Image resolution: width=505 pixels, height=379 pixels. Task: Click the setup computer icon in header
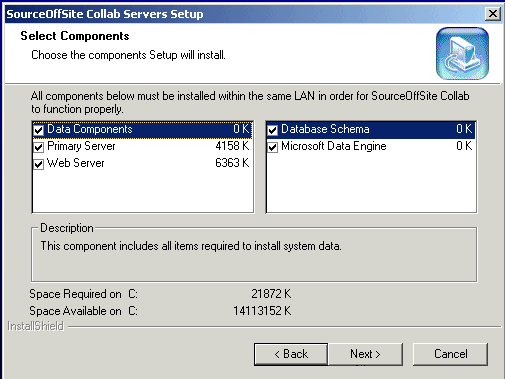click(462, 54)
